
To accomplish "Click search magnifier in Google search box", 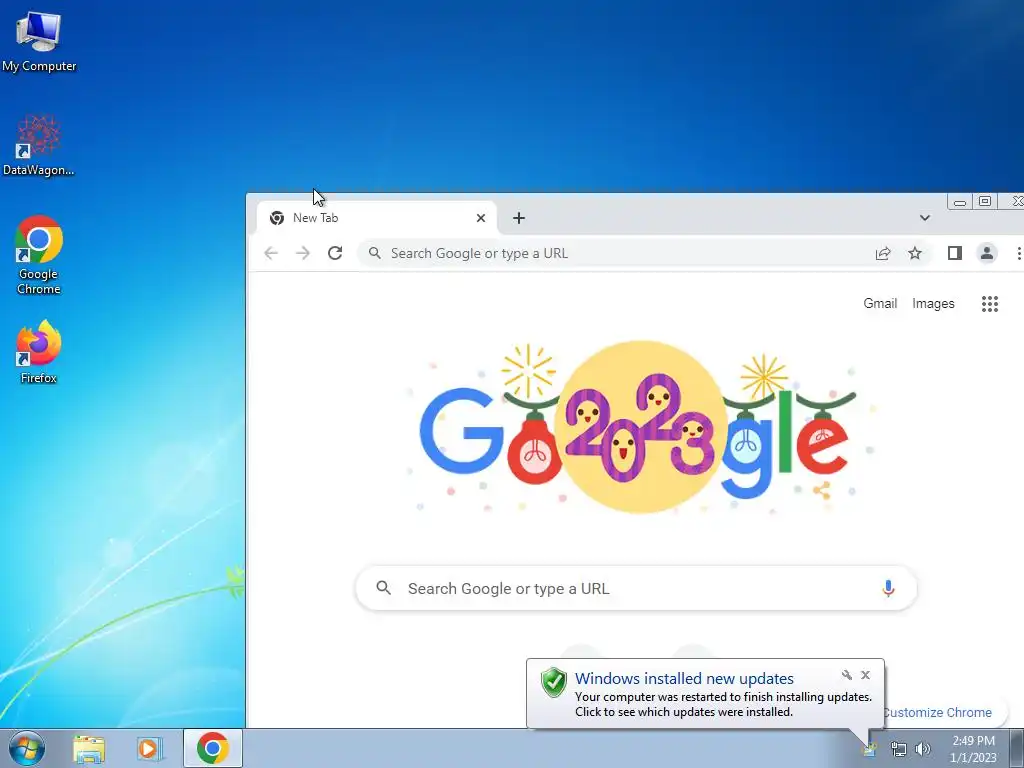I will (384, 588).
